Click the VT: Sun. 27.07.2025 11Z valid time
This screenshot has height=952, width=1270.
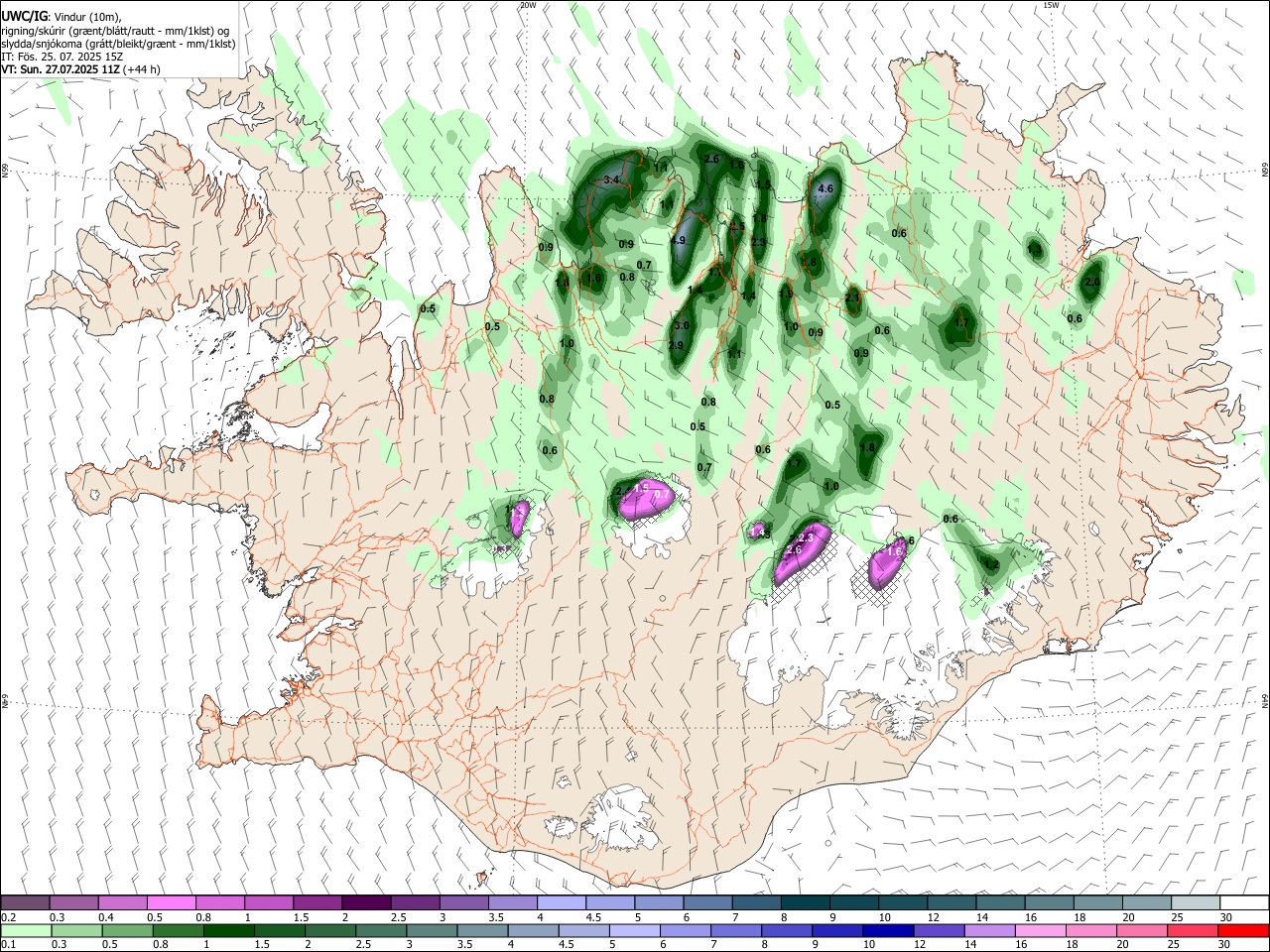(x=61, y=69)
